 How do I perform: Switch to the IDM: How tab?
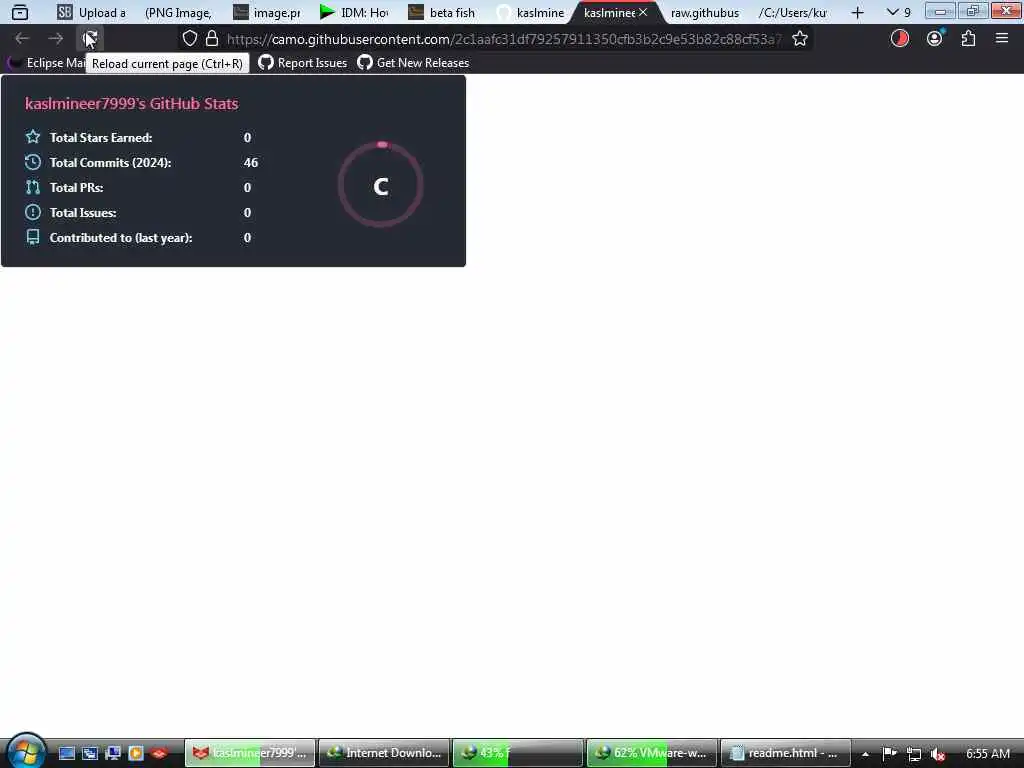click(x=355, y=12)
